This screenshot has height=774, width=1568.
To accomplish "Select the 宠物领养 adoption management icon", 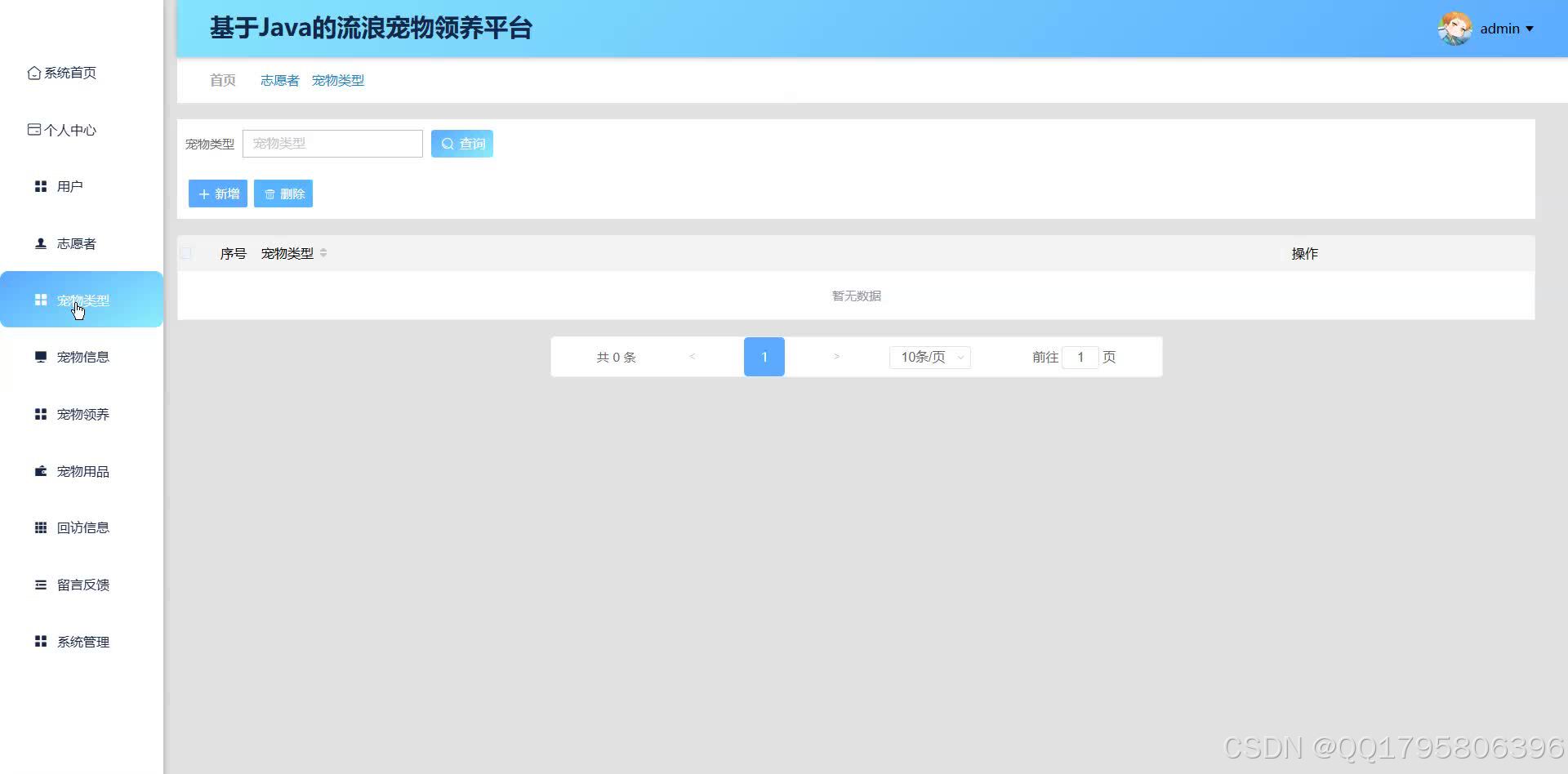I will 40,414.
